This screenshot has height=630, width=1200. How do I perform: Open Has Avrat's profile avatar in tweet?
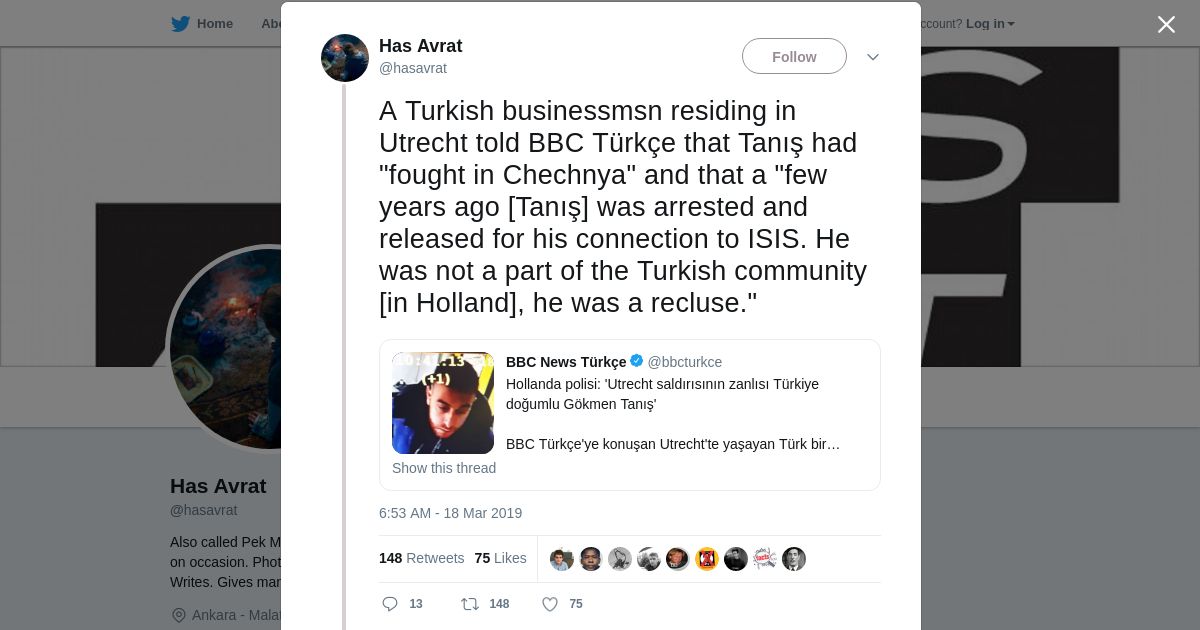(345, 58)
